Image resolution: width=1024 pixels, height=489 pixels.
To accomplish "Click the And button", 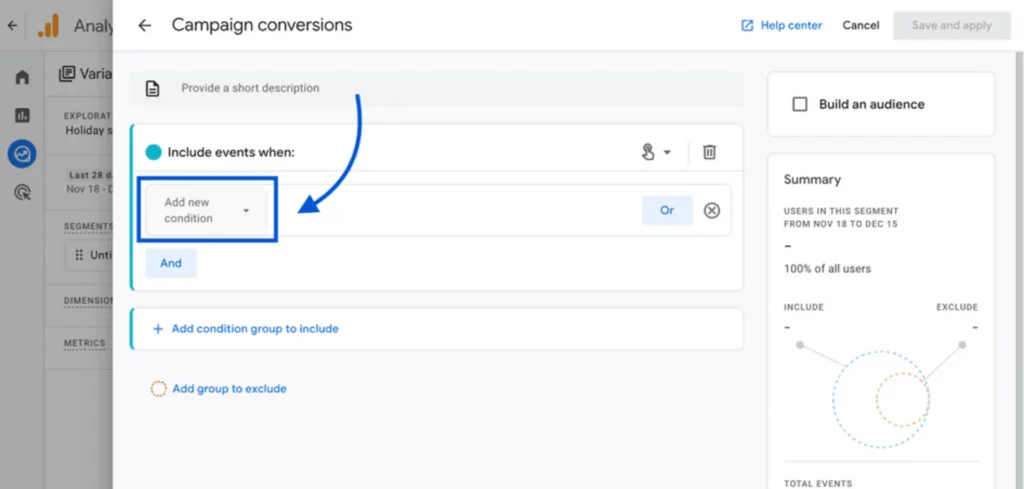I will pyautogui.click(x=171, y=263).
